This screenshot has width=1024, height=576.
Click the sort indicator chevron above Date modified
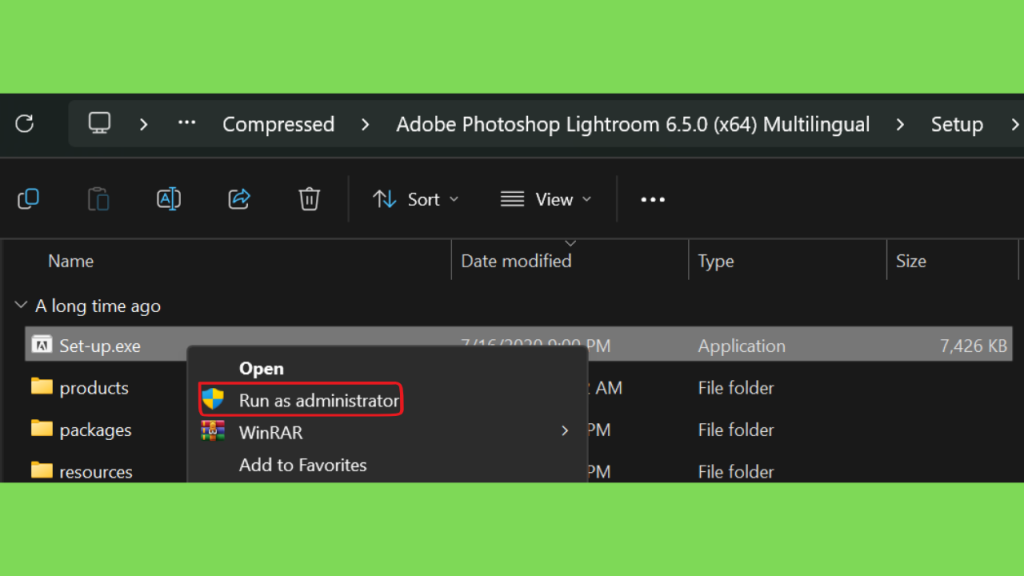(x=570, y=244)
